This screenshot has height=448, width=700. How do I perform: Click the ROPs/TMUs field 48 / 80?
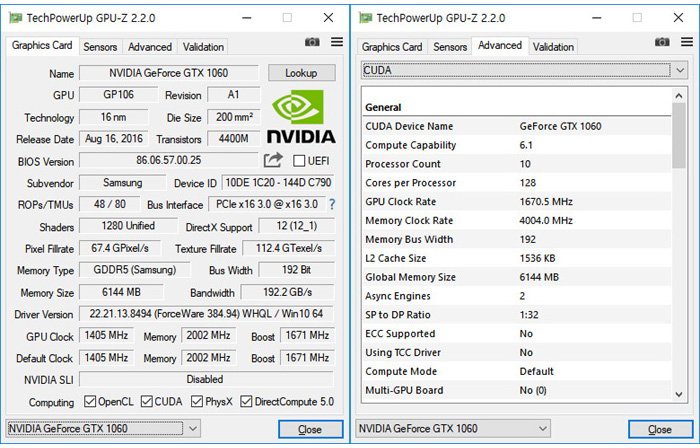(109, 204)
